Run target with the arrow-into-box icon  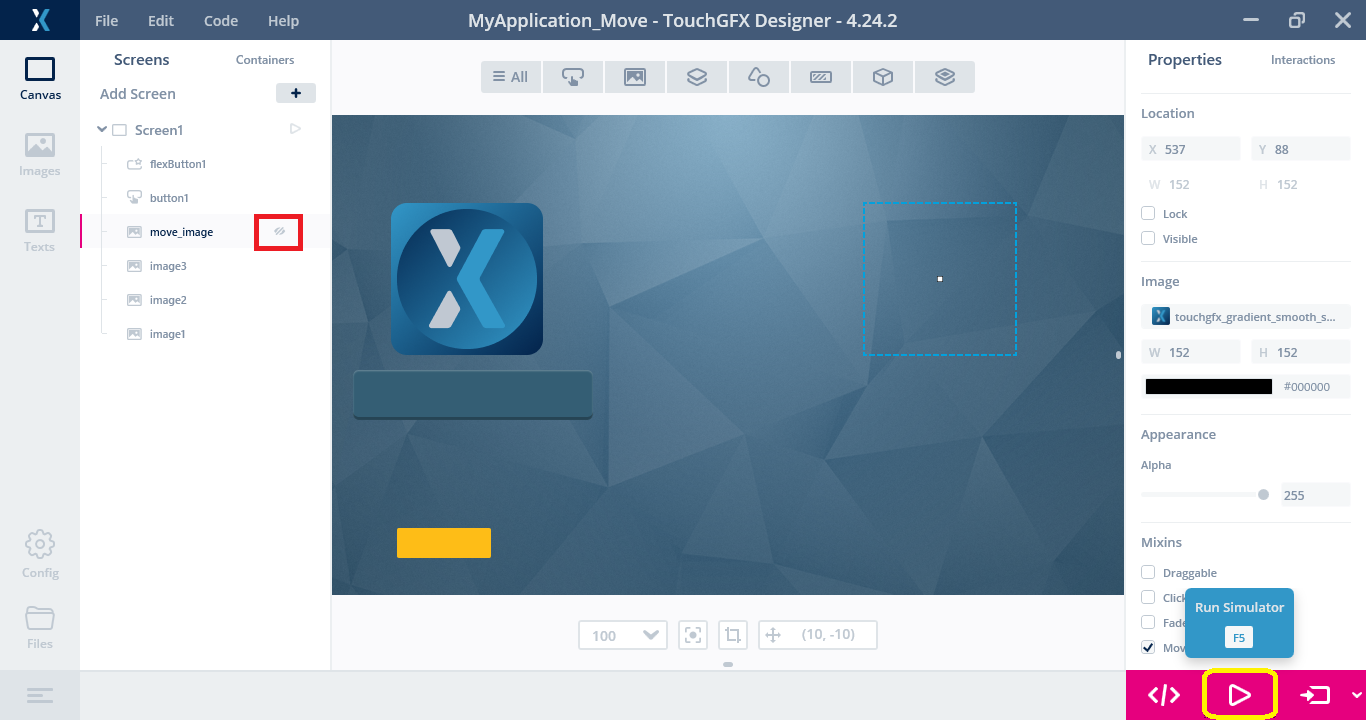click(1315, 695)
